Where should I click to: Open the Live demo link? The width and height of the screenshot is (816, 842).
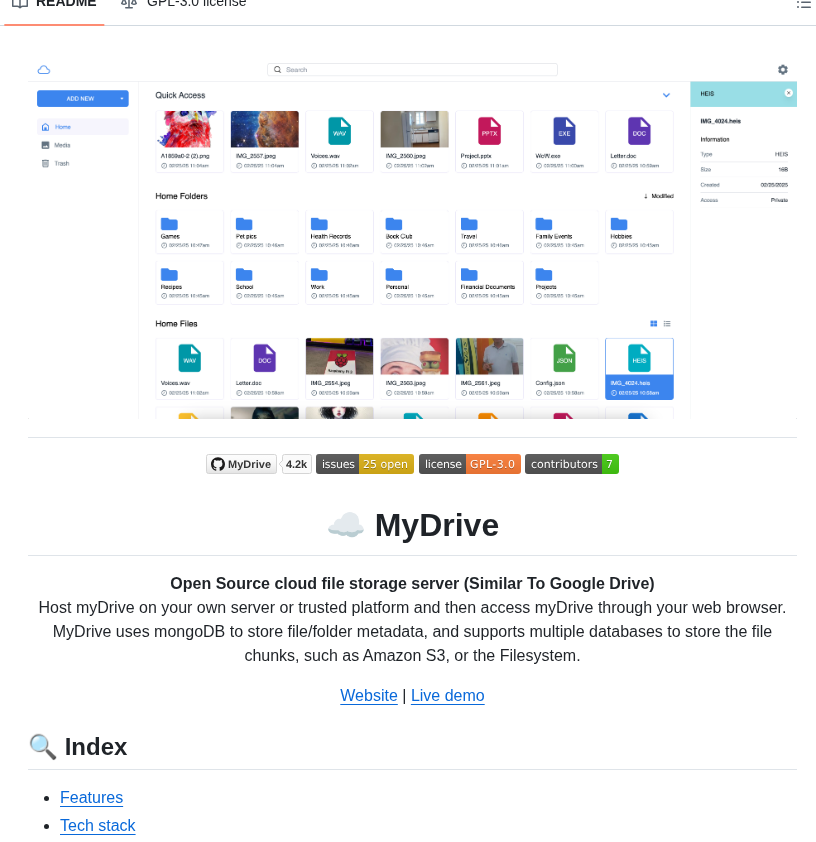447,695
